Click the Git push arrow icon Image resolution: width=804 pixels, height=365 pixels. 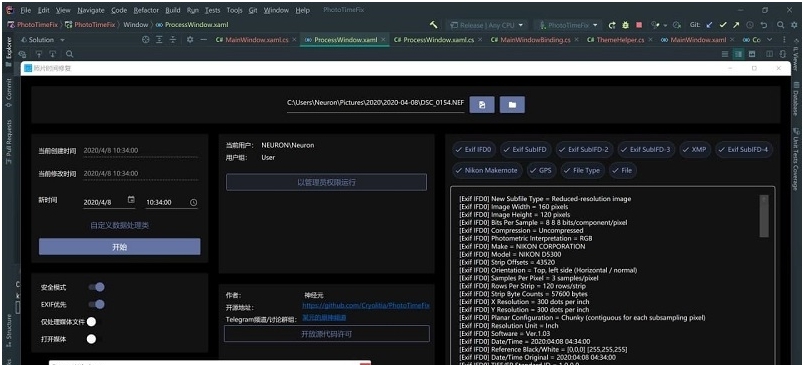click(736, 25)
